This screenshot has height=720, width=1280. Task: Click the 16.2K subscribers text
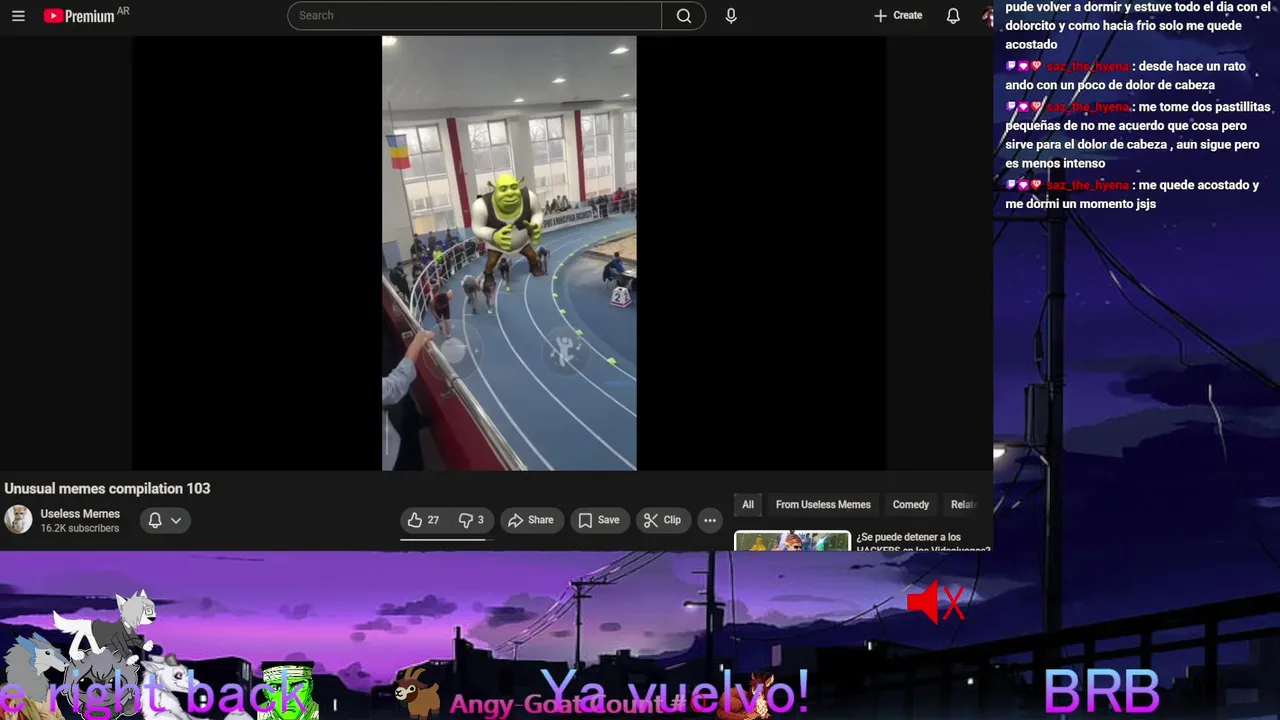(80, 528)
